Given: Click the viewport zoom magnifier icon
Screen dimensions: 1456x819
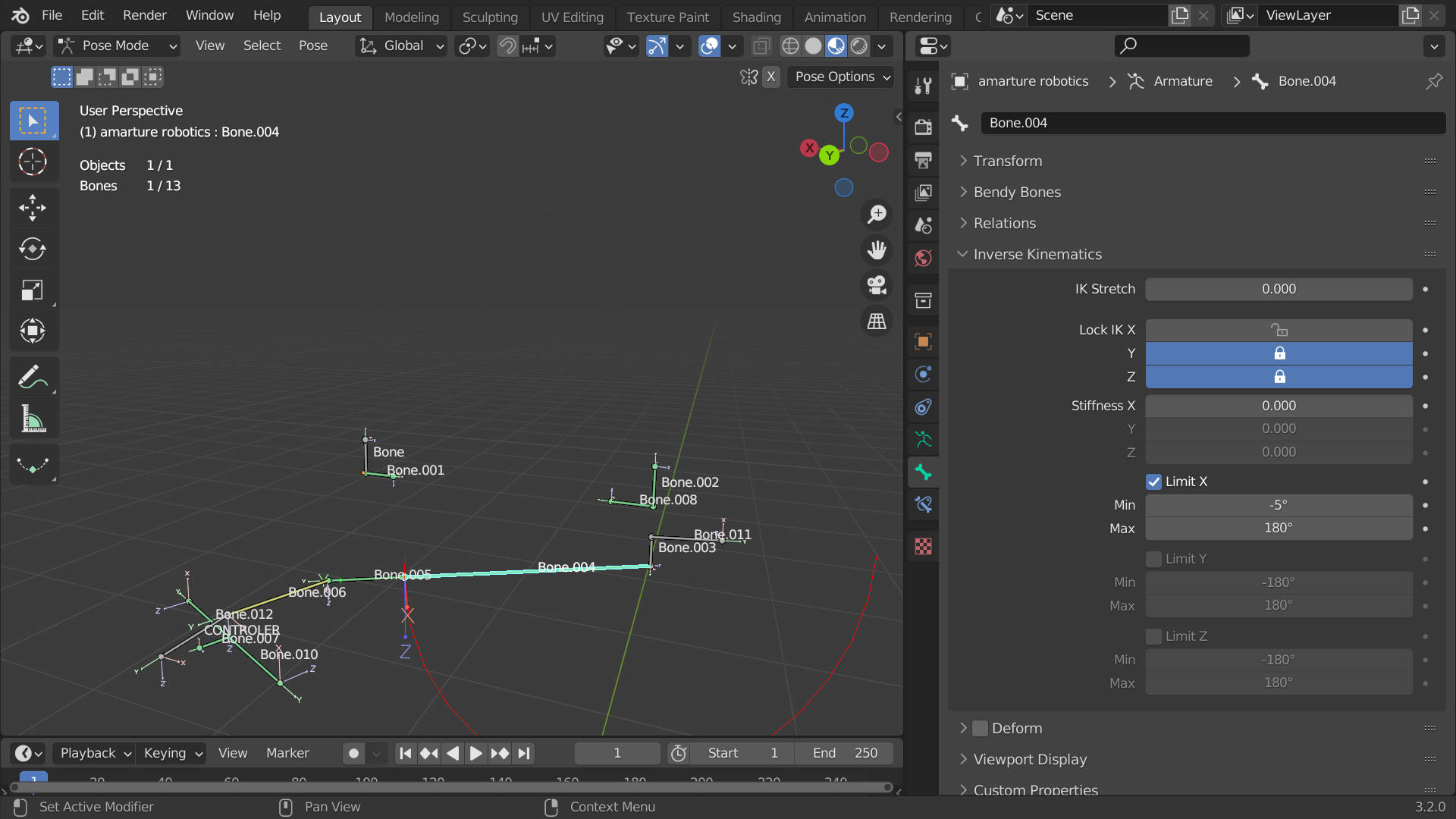Looking at the screenshot, I should (x=877, y=215).
